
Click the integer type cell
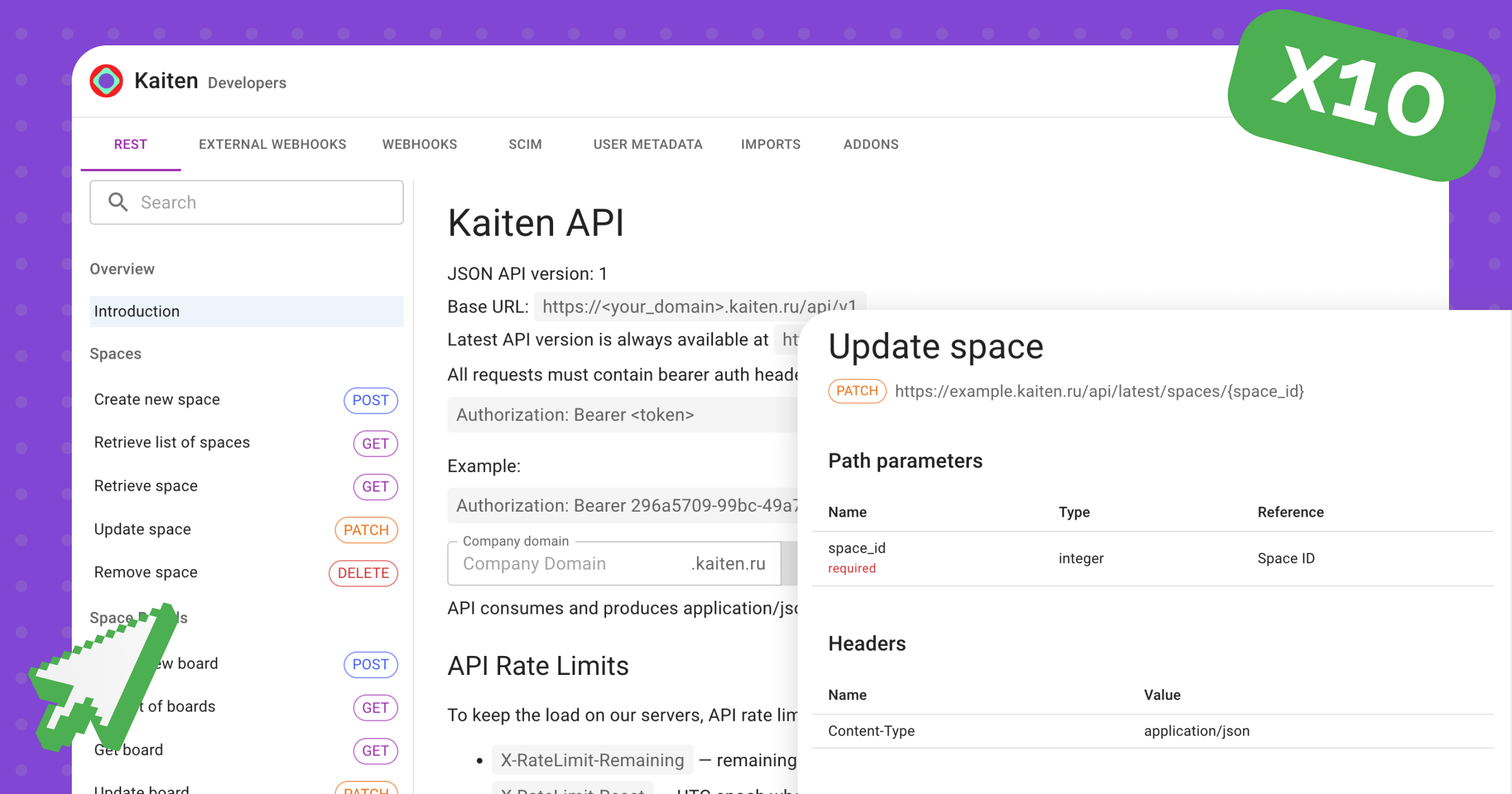[1081, 558]
